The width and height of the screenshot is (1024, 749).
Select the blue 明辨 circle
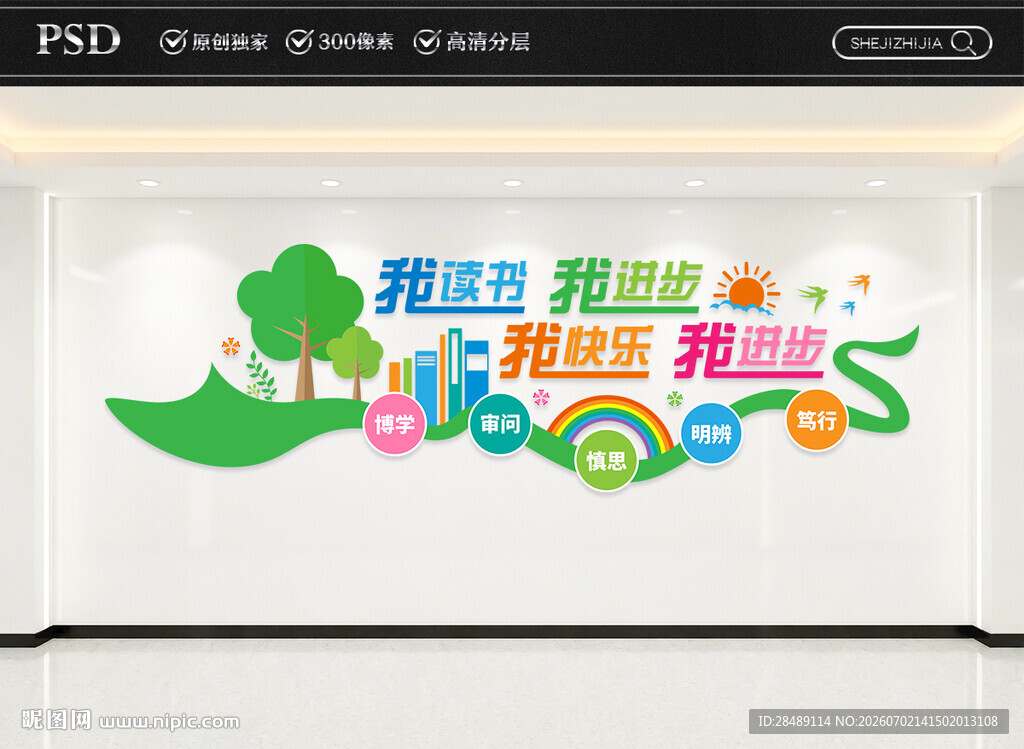click(711, 434)
